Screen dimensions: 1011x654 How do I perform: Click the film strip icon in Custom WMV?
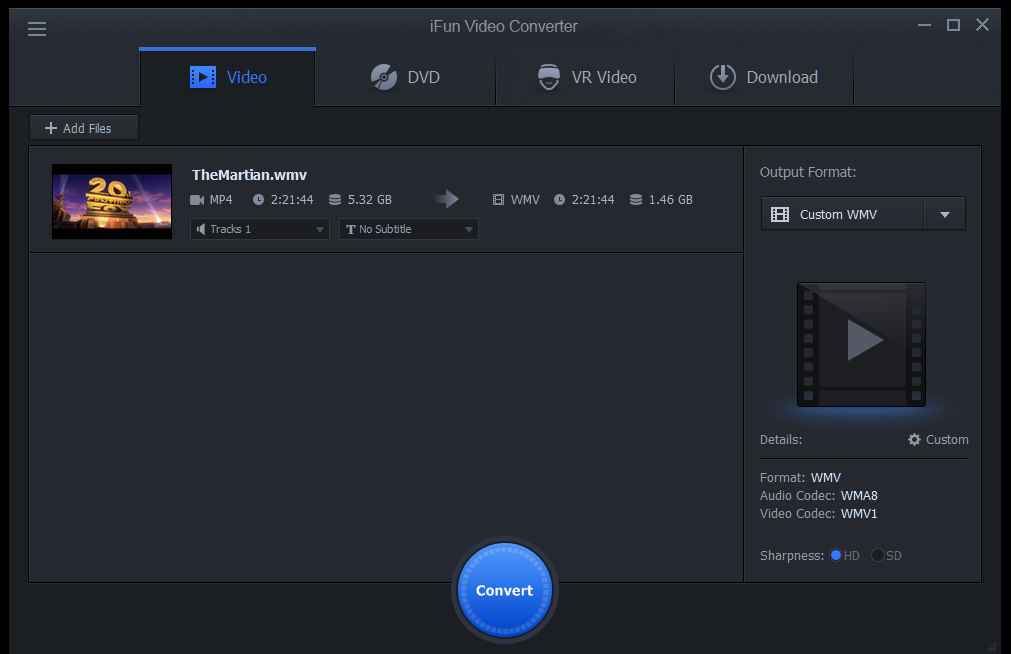coord(780,215)
